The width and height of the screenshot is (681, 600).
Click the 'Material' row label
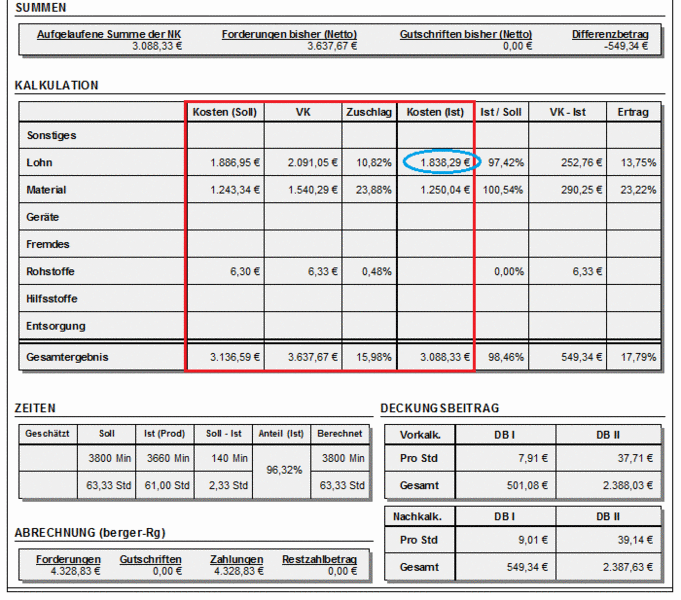coord(46,190)
